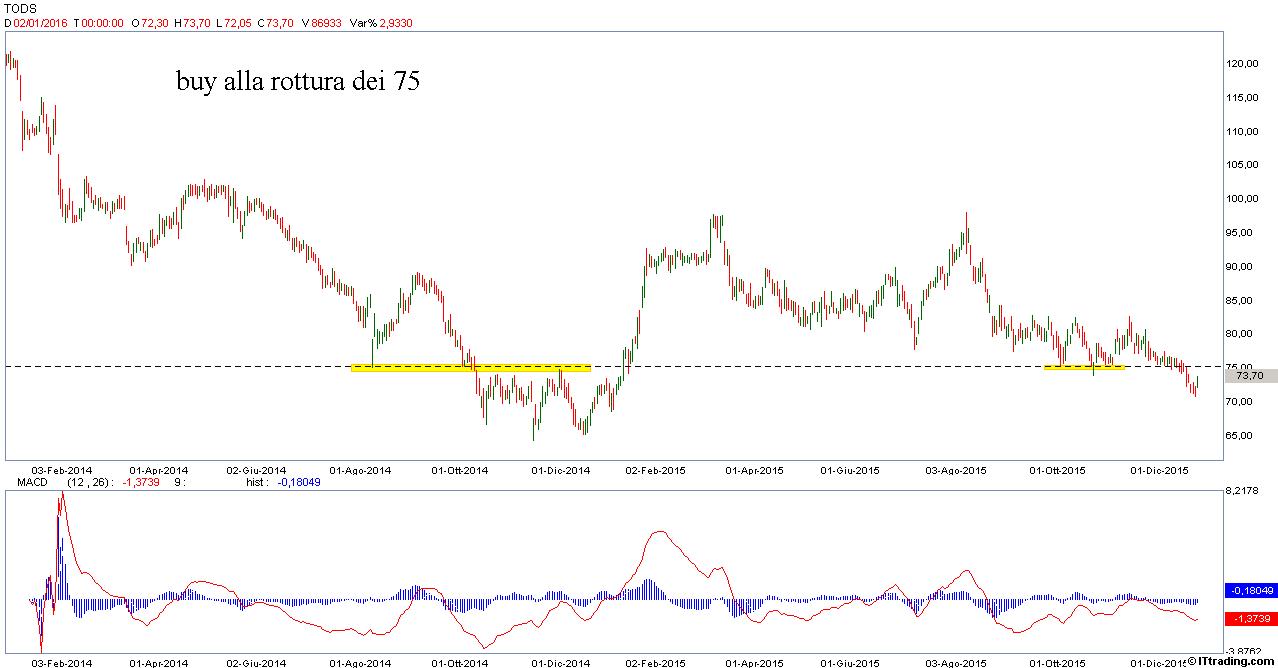Click 01-Ott-2014 on the MACD panel date axis
This screenshot has width=1278, height=668.
point(459,662)
